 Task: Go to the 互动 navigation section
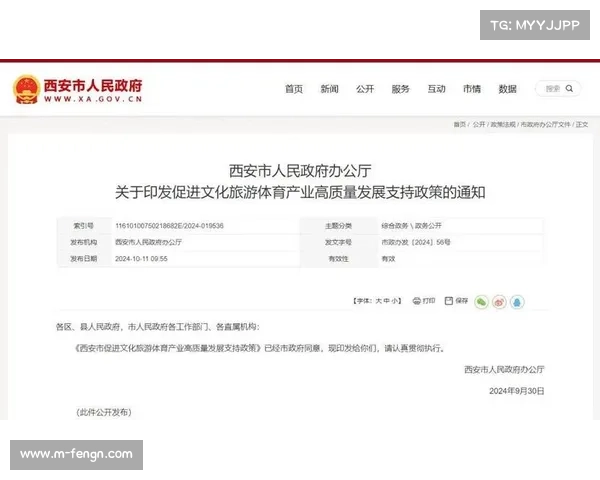[x=436, y=89]
